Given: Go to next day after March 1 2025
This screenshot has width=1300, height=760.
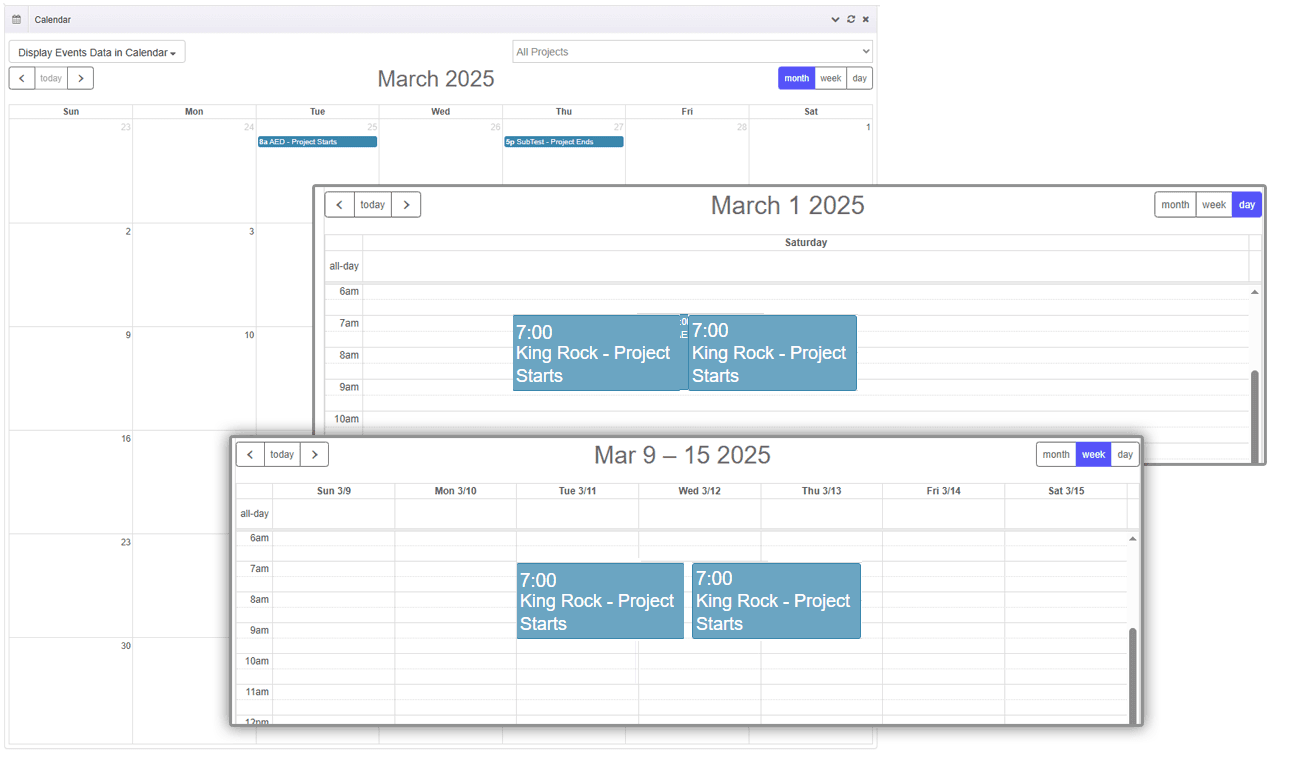Looking at the screenshot, I should click(x=405, y=205).
